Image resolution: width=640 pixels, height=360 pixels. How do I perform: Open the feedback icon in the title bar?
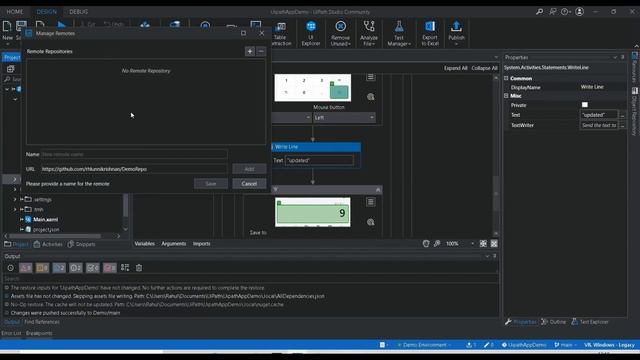click(552, 12)
